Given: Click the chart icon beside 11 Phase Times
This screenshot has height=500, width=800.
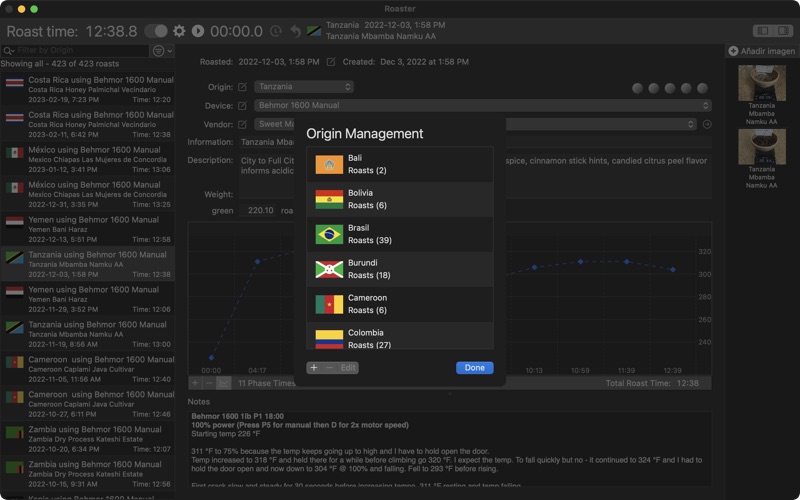Looking at the screenshot, I should point(223,383).
